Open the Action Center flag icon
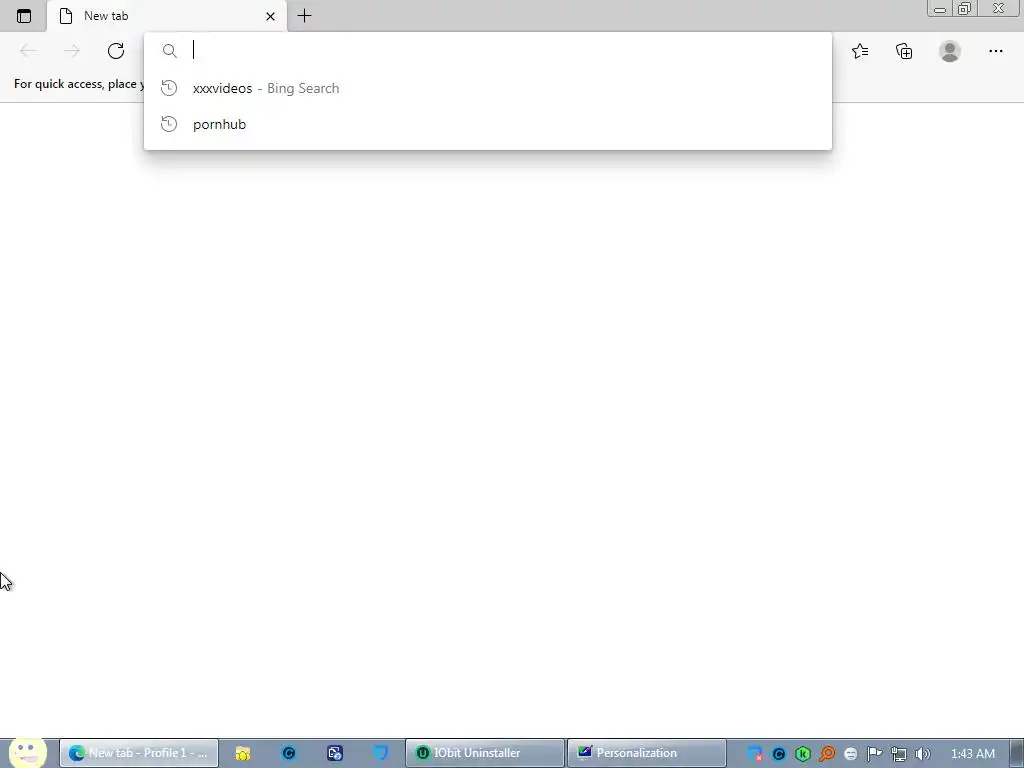This screenshot has width=1024, height=768. pos(874,754)
